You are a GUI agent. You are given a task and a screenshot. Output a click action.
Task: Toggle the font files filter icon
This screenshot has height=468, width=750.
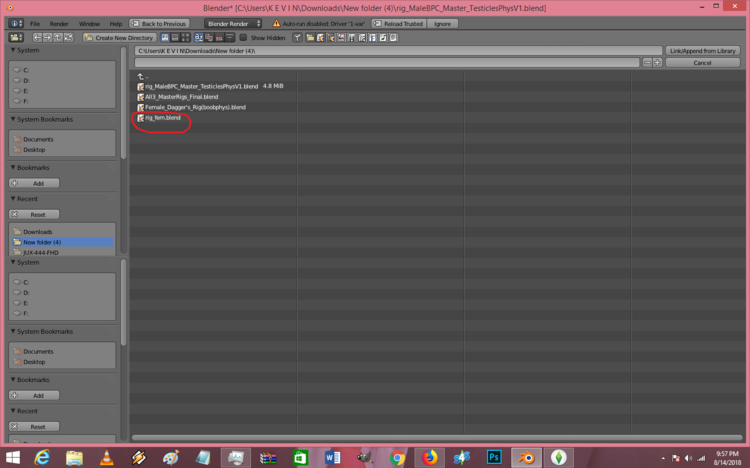coord(373,37)
